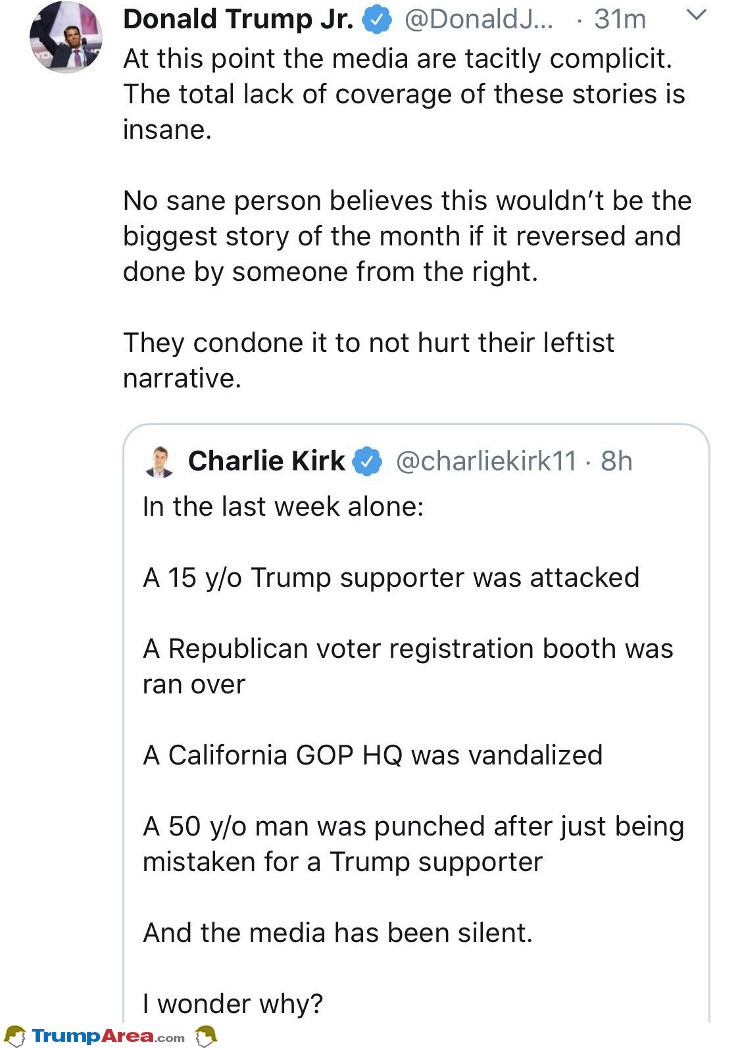Click the "media are tacitly complicit" opening line

(x=397, y=58)
